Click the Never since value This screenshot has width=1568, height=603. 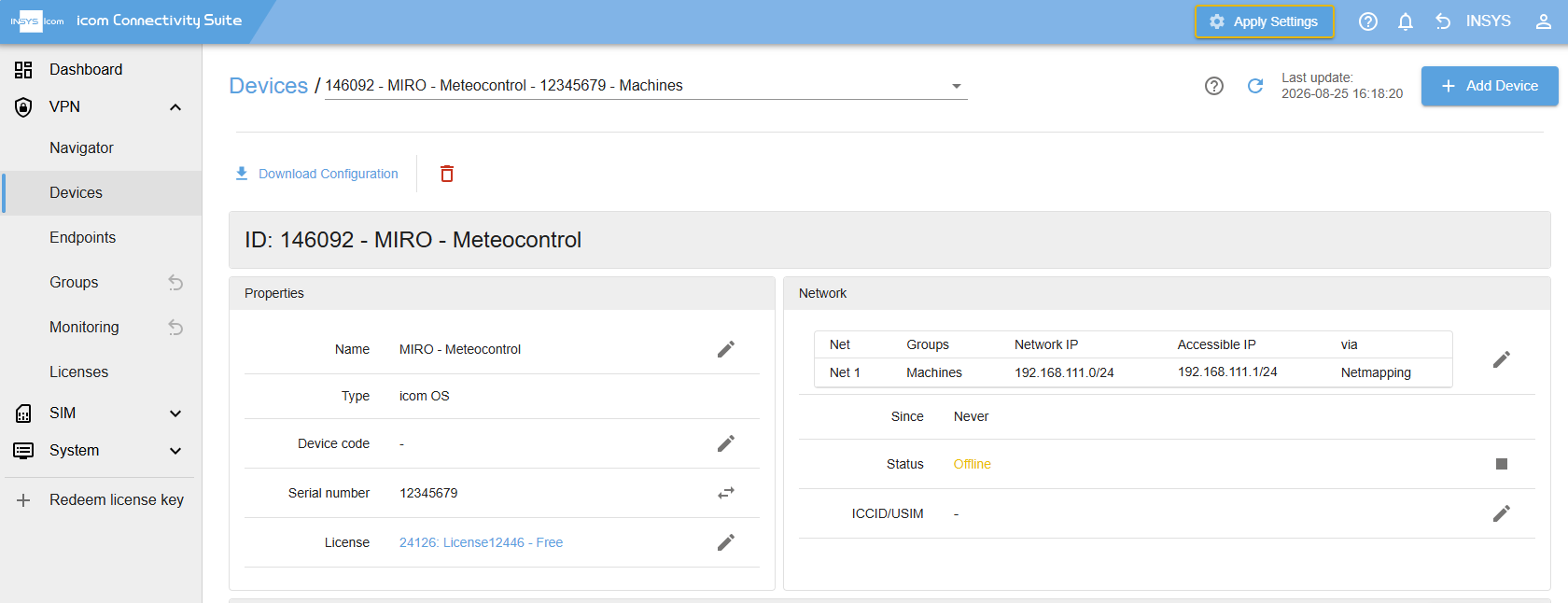click(971, 416)
